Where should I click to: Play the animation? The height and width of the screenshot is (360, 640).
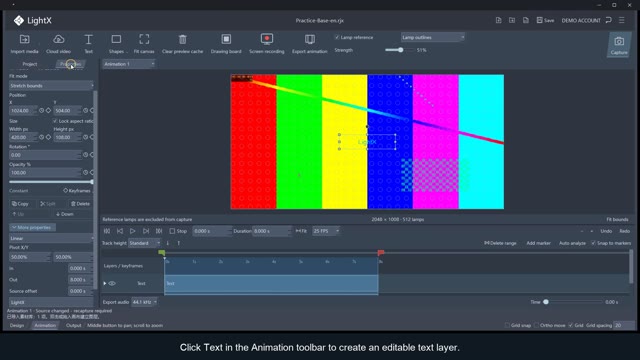click(x=133, y=231)
